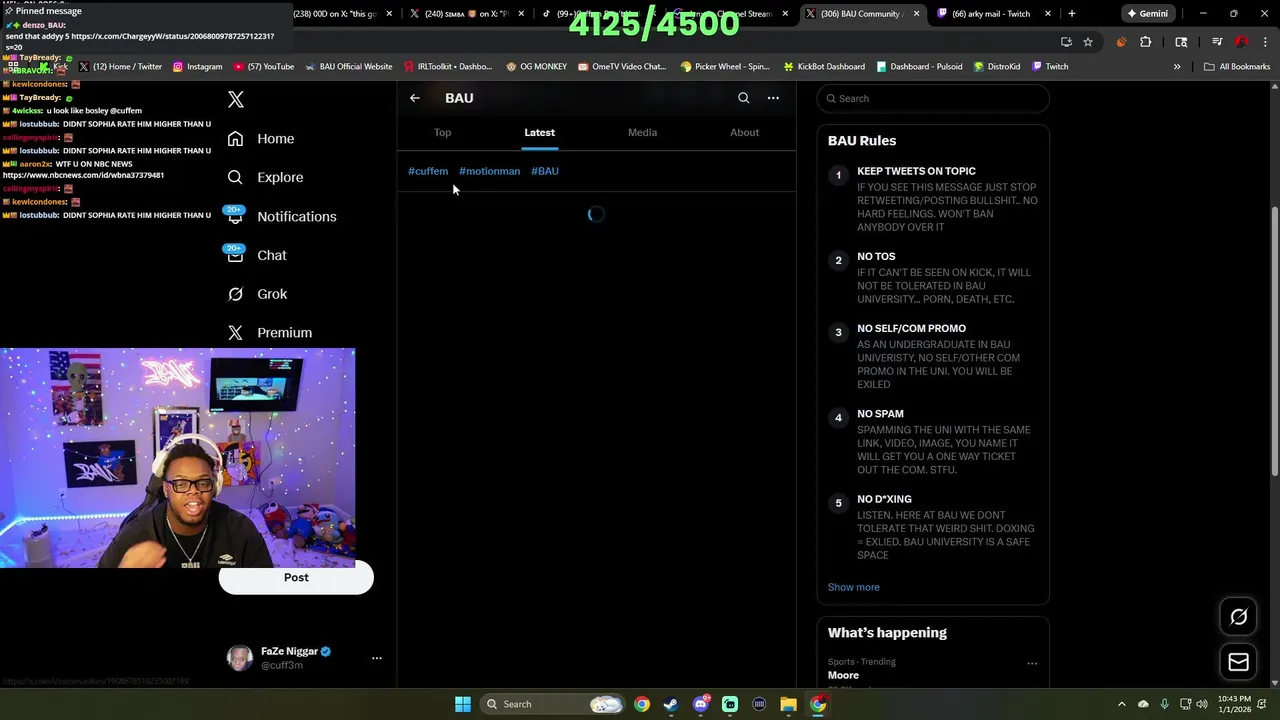This screenshot has width=1280, height=720.
Task: Go to the Home page in the sidebar
Action: coord(261,139)
